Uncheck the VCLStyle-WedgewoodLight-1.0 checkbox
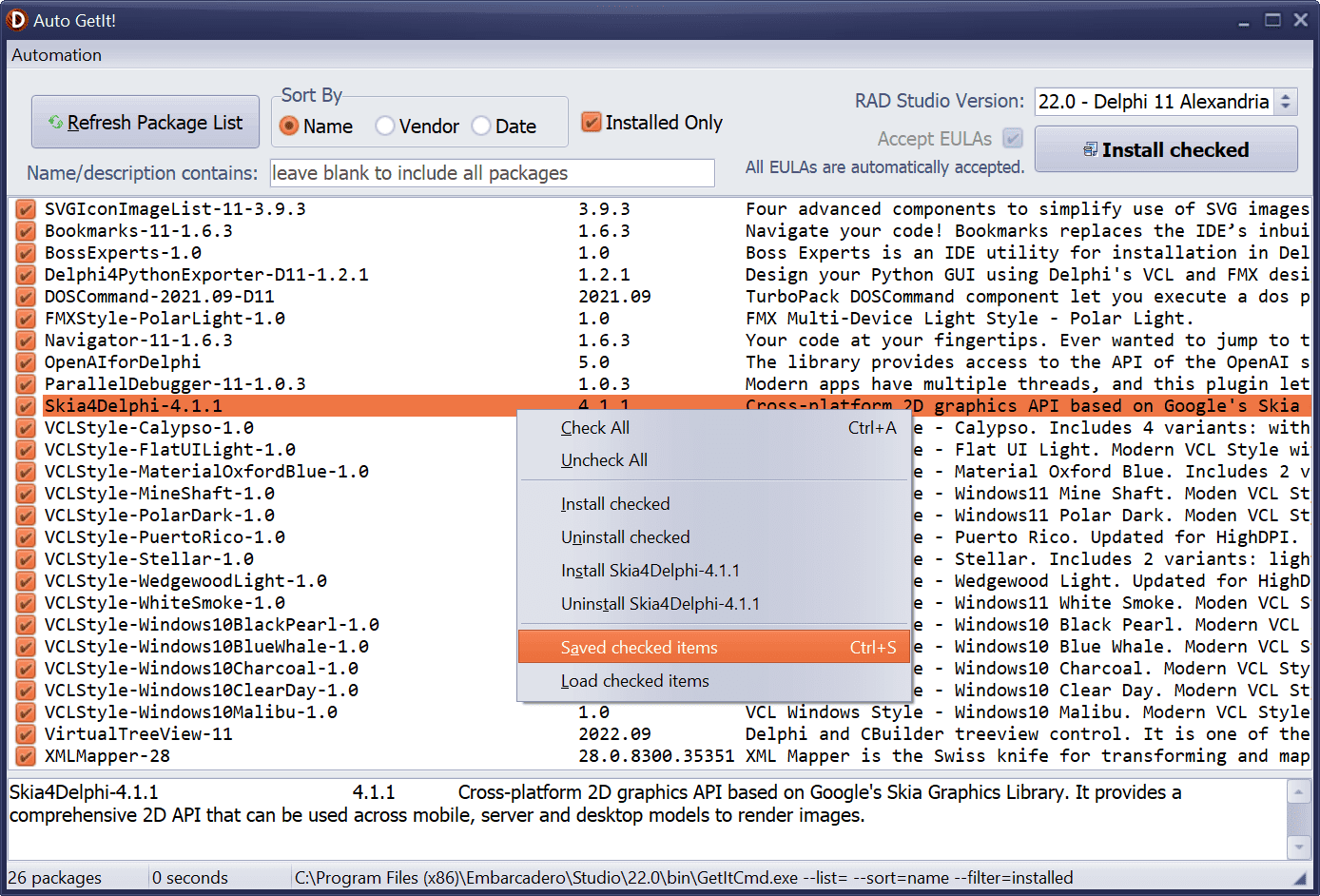Screen dimensions: 1320x896 27,581
